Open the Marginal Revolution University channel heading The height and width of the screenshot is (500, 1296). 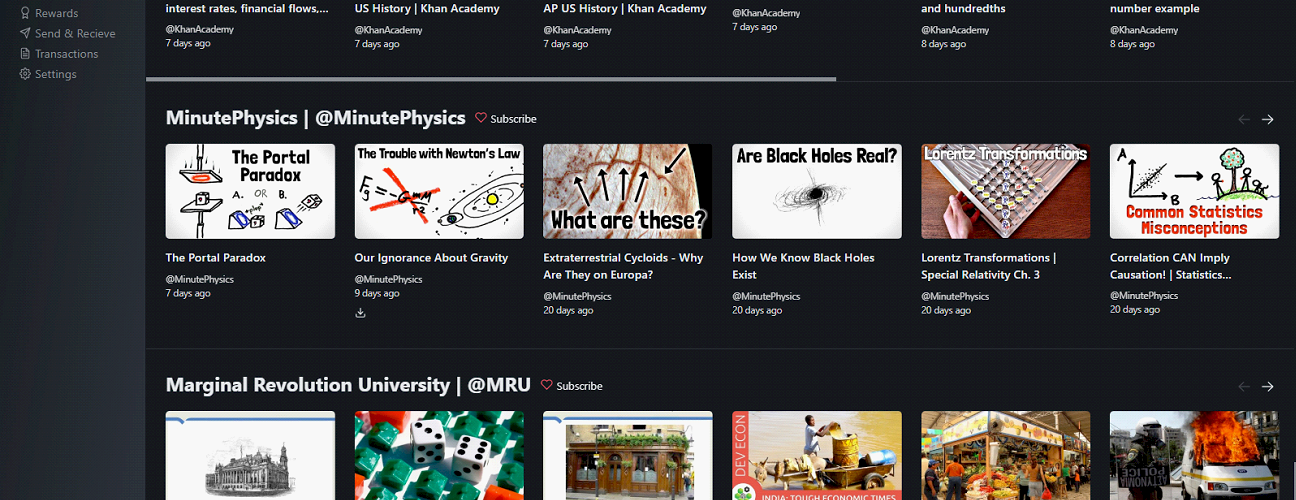coord(348,385)
